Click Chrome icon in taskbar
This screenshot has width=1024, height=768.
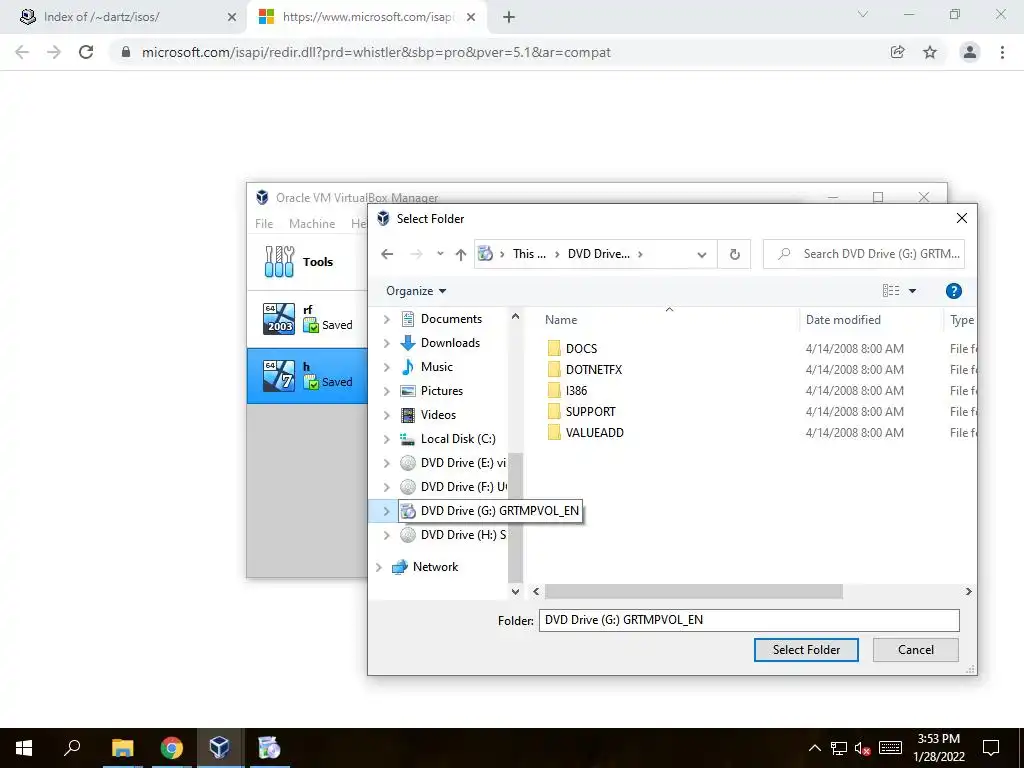(x=172, y=748)
